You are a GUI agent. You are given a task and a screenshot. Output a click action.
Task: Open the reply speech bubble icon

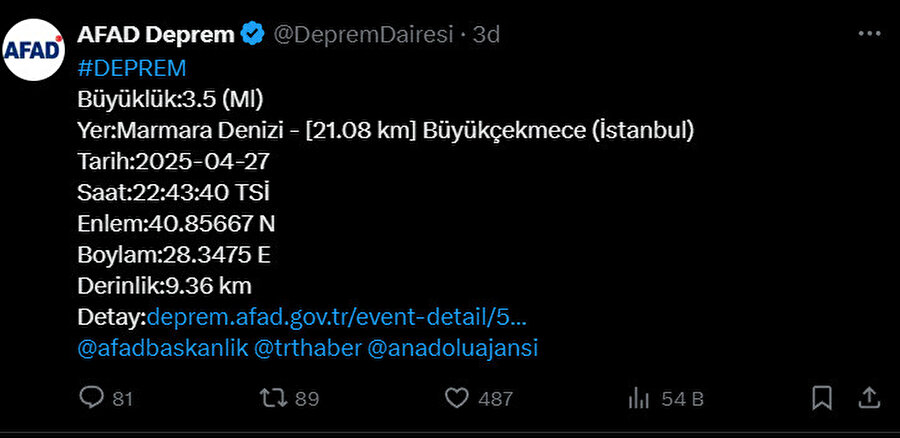click(91, 397)
